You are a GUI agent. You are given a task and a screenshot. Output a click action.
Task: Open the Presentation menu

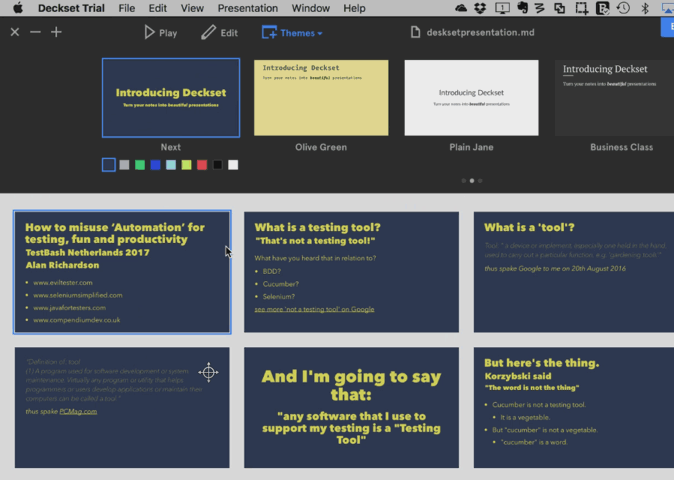pos(248,8)
